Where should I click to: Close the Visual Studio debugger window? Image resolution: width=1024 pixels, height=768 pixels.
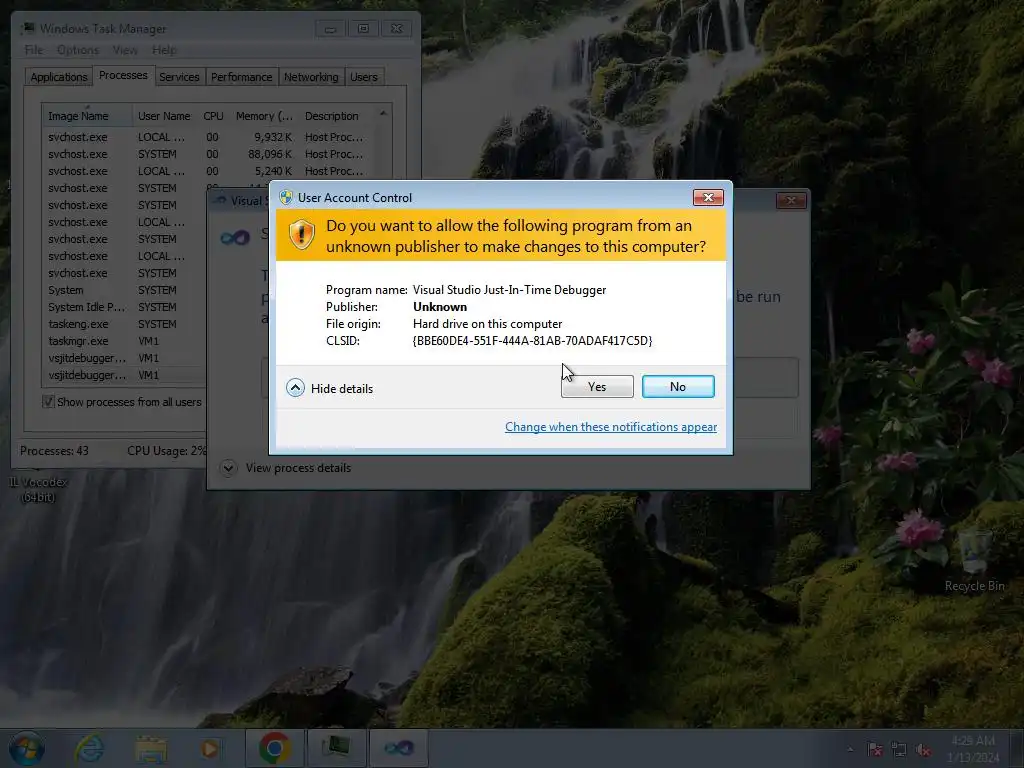point(791,200)
